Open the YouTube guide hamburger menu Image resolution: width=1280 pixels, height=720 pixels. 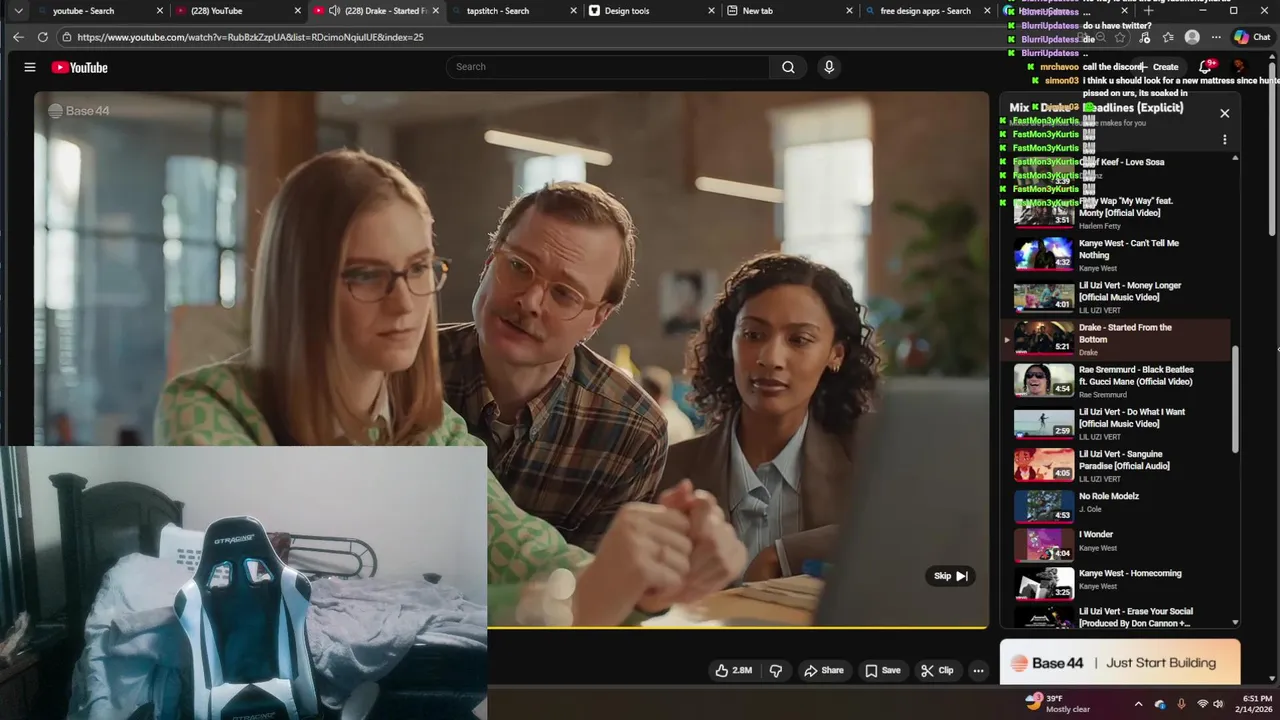pos(30,67)
